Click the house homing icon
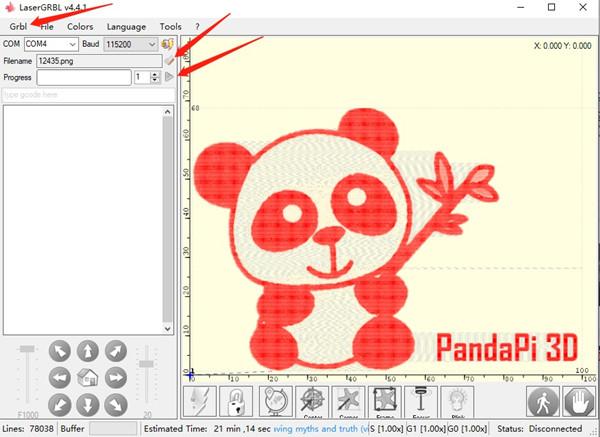This screenshot has height=437, width=600. coord(88,378)
